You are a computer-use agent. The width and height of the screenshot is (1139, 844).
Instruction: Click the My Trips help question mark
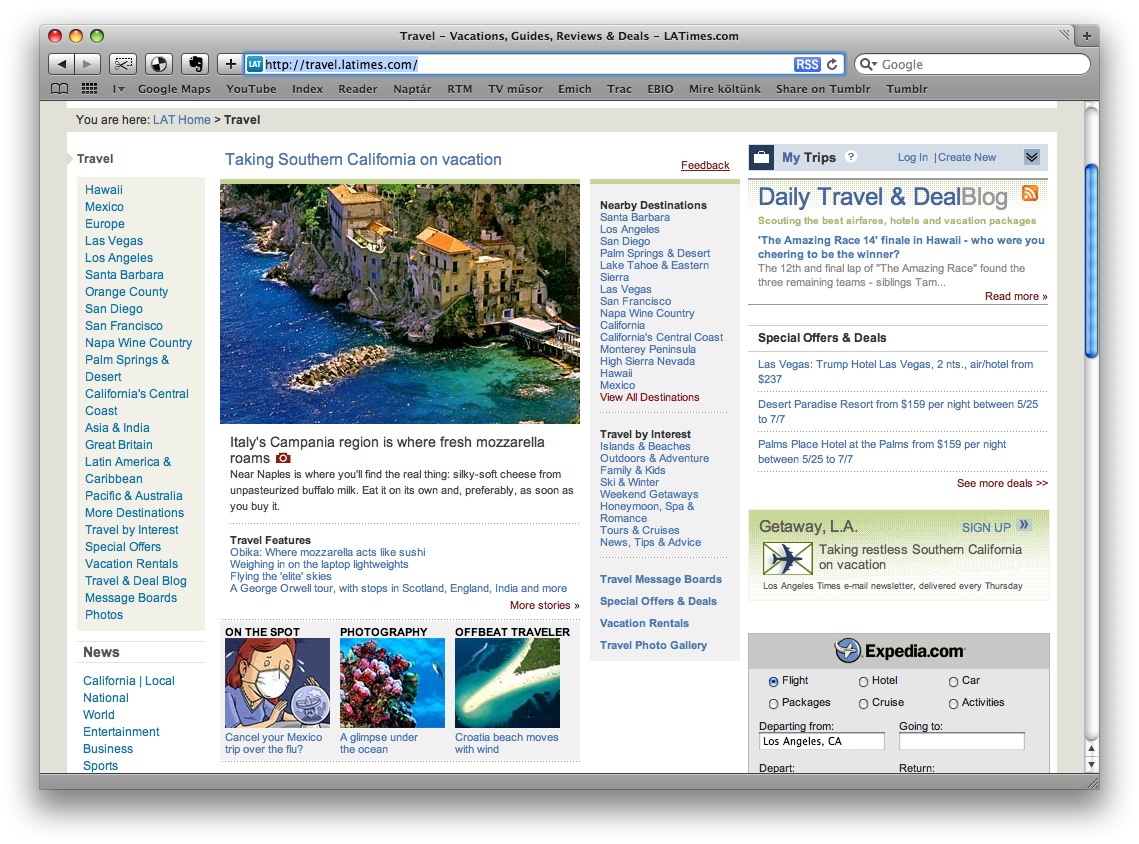(x=851, y=157)
